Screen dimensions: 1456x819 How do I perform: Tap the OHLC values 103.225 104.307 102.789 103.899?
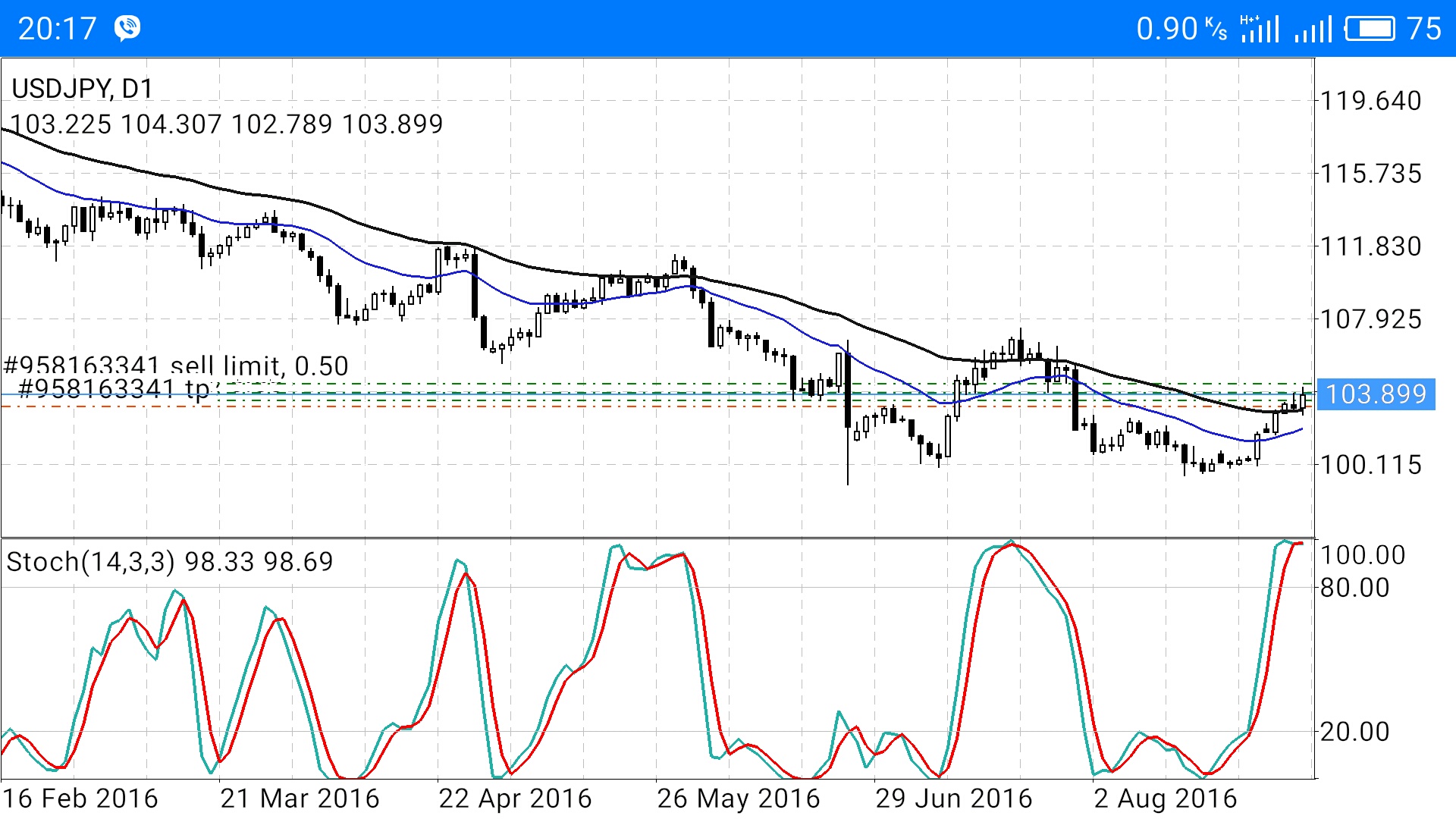[227, 124]
